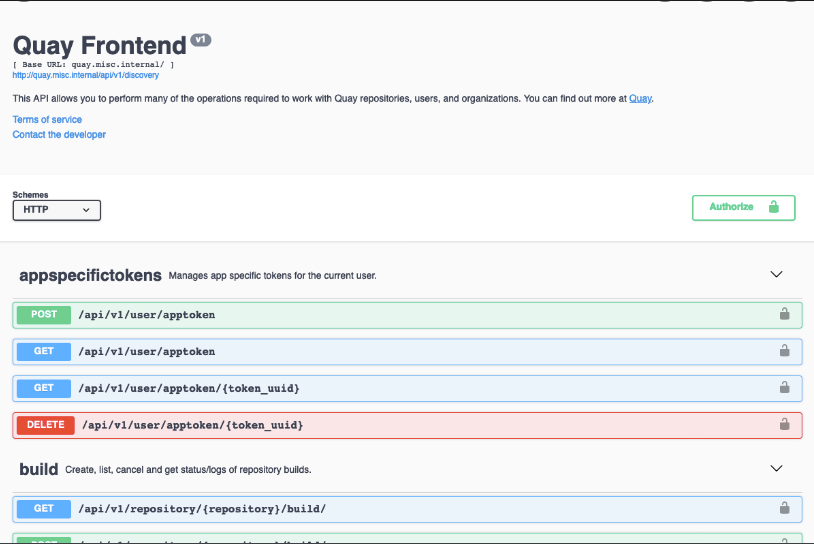Open the Terms of service link
This screenshot has height=544, width=814.
(47, 119)
